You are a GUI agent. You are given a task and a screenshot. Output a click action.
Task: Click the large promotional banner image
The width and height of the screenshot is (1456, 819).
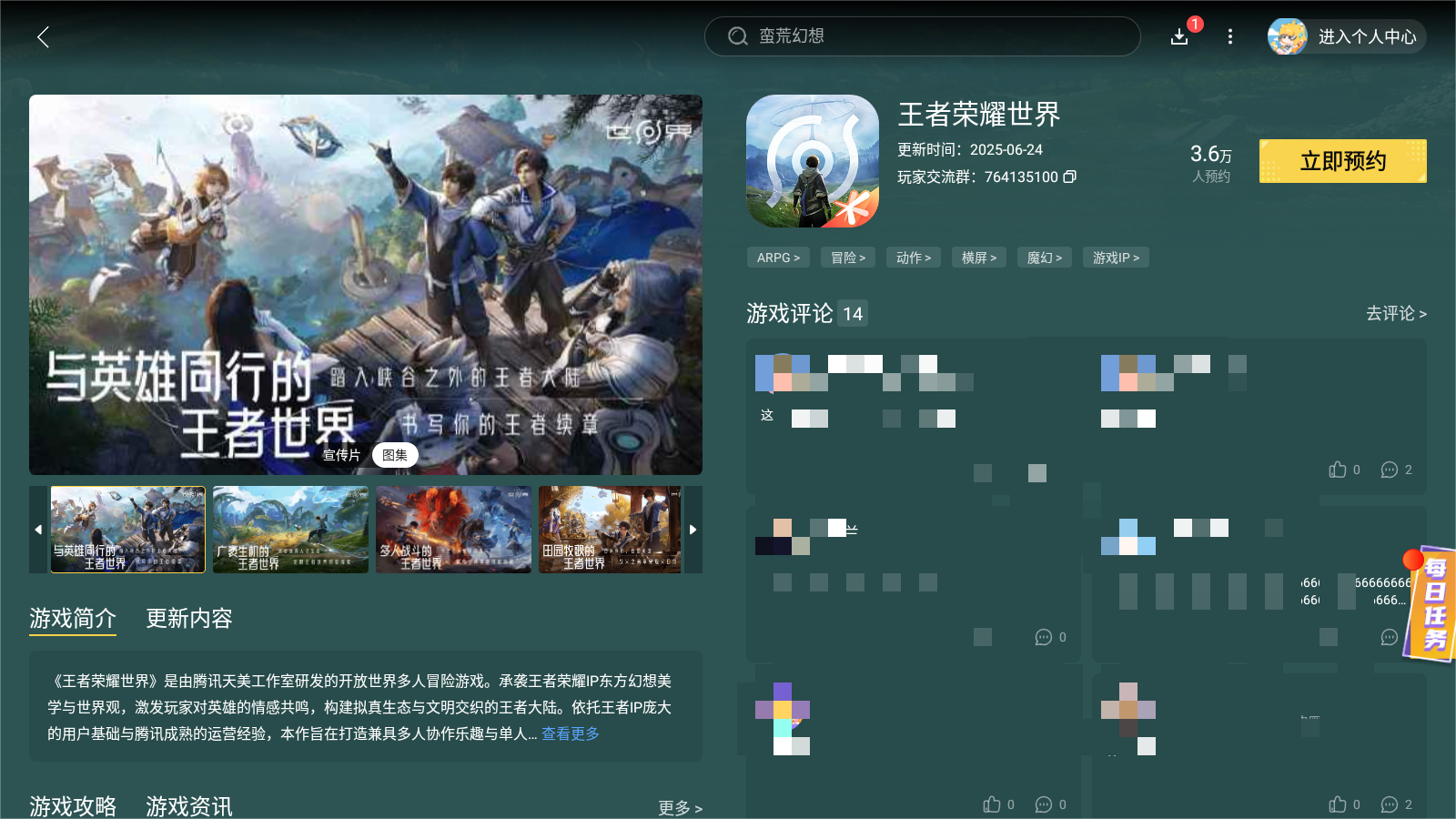(x=366, y=285)
